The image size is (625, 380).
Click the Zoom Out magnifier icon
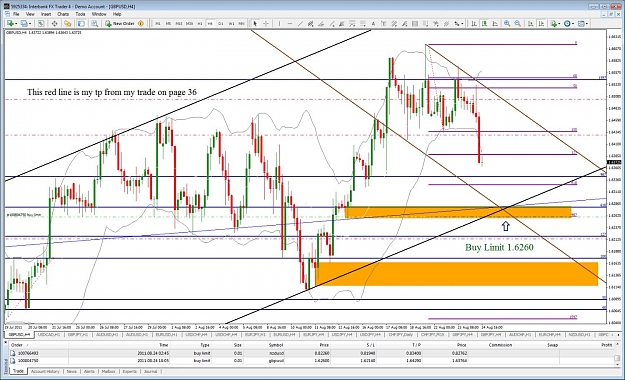click(517, 24)
